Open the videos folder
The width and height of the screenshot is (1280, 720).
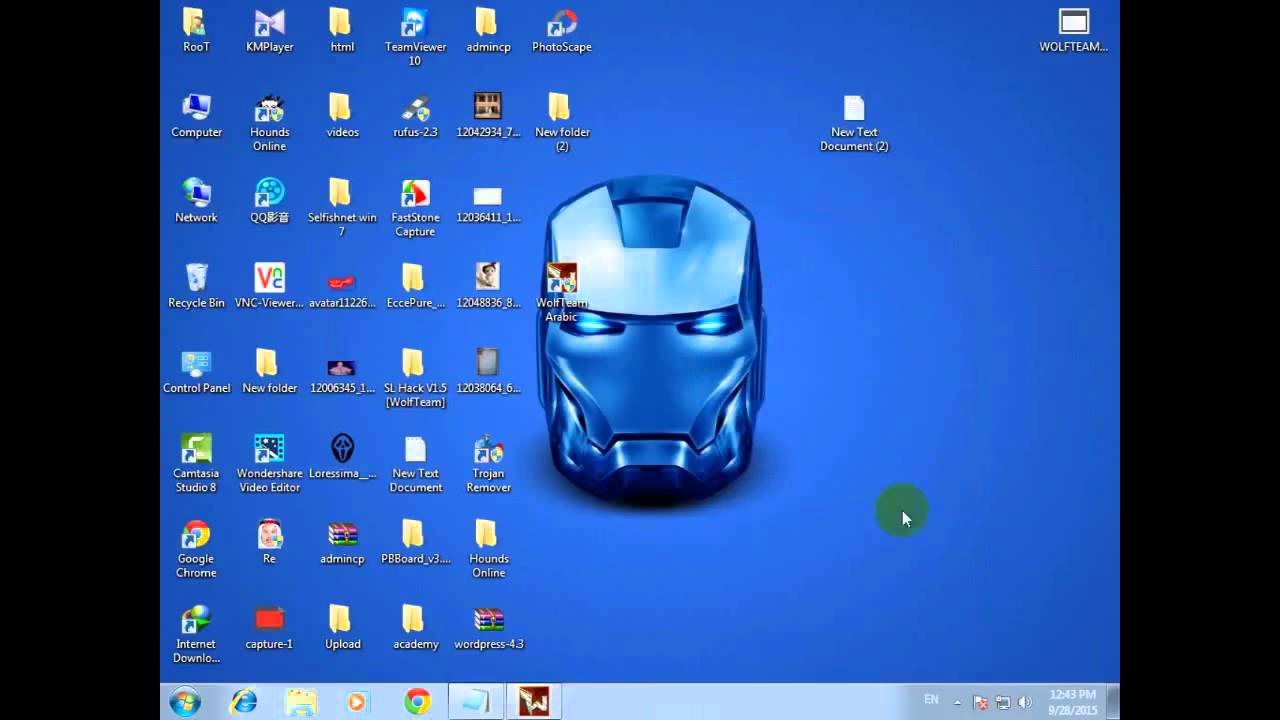coord(342,115)
